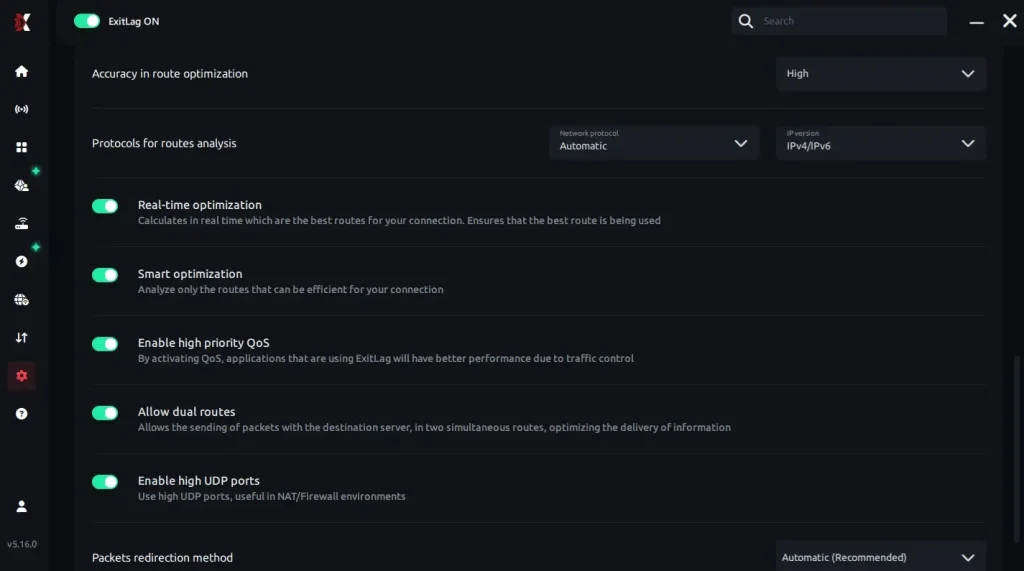This screenshot has height=571, width=1024.
Task: Toggle Allow dual routes switch
Action: click(104, 413)
